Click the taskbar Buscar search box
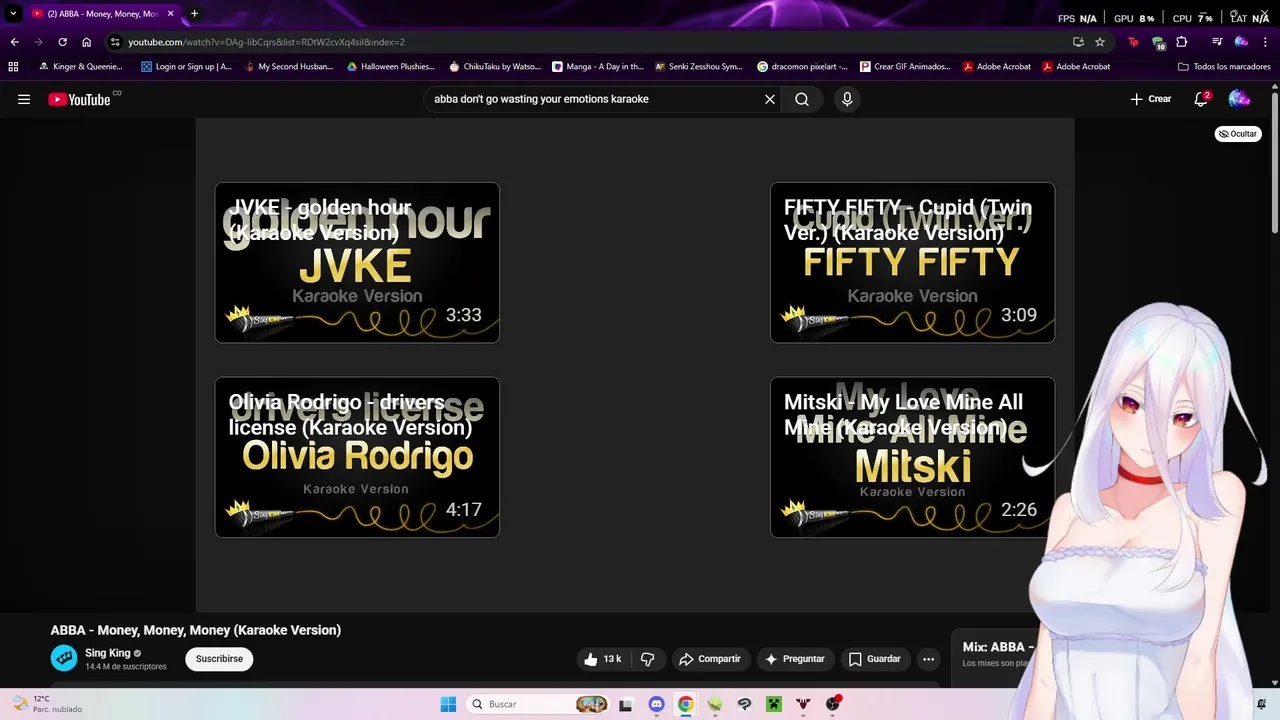 540,704
